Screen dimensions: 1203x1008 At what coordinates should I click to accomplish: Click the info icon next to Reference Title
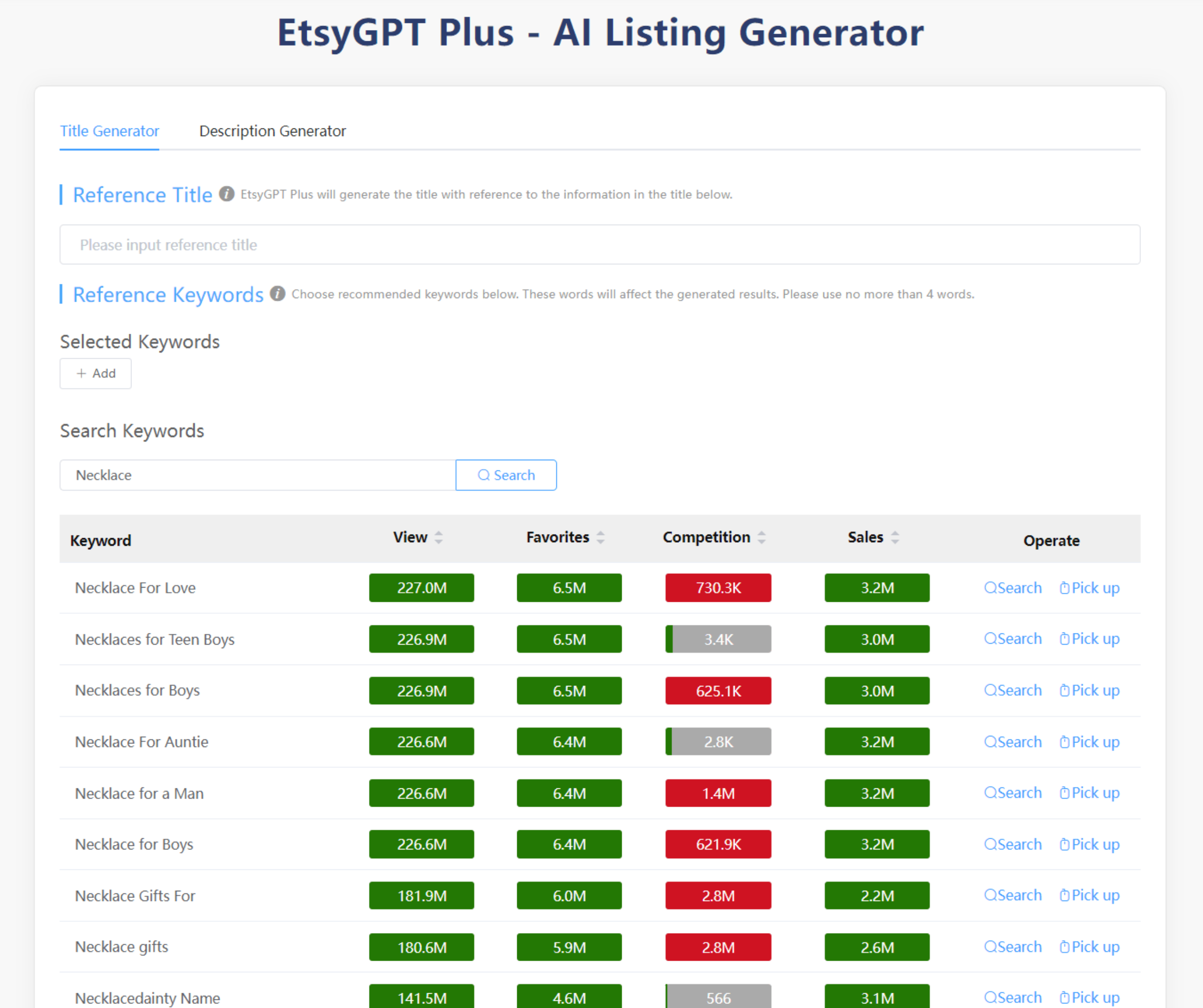227,194
